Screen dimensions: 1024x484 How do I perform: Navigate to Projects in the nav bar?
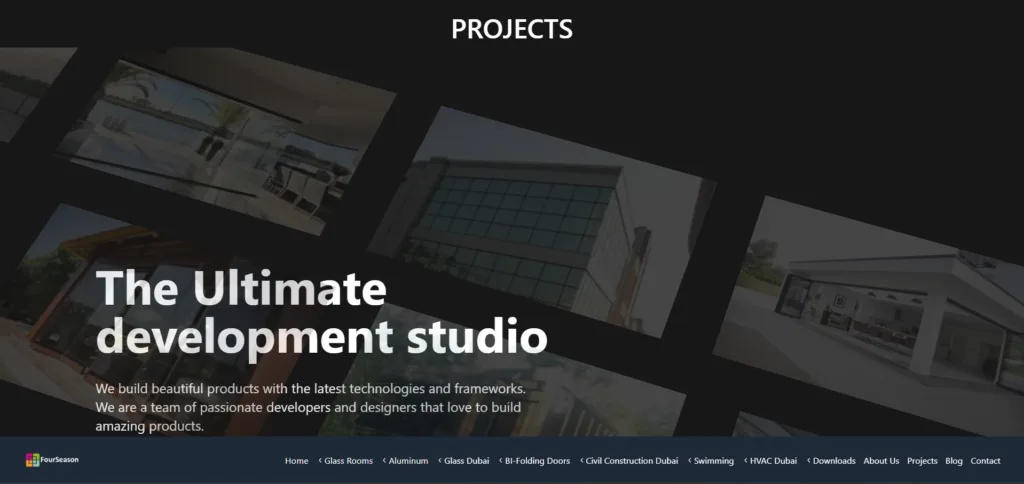point(922,460)
